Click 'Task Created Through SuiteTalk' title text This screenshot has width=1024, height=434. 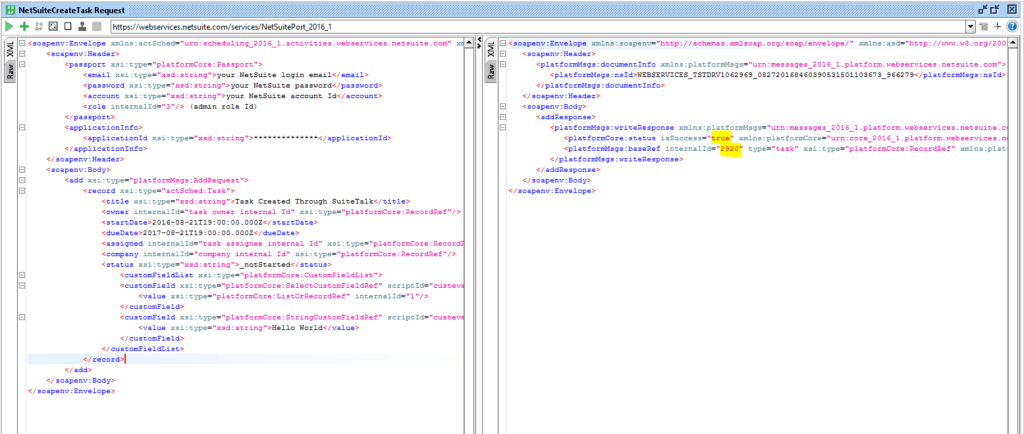coord(304,202)
